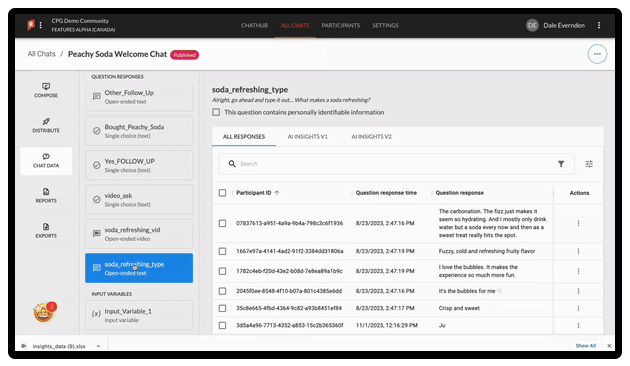Select Yes_FOLLOW_UP question
The image size is (630, 366).
(x=139, y=165)
